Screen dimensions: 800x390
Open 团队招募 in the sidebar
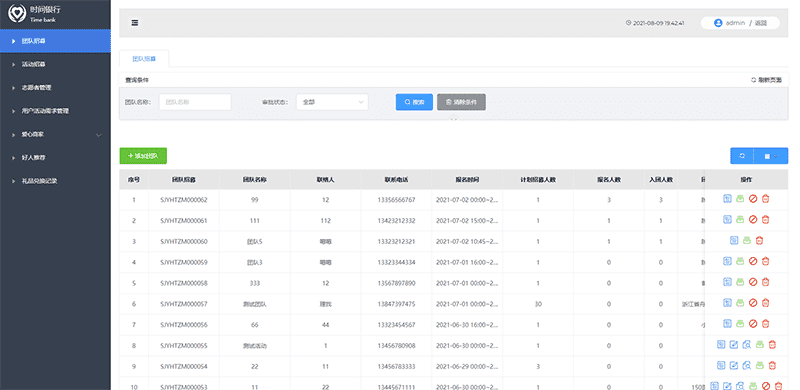55,41
